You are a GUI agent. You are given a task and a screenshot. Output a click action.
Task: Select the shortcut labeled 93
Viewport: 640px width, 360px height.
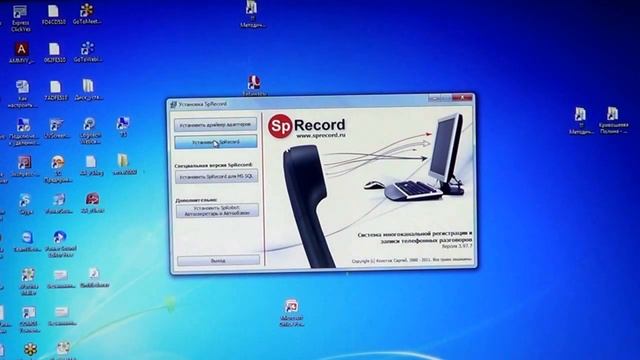(x=123, y=126)
